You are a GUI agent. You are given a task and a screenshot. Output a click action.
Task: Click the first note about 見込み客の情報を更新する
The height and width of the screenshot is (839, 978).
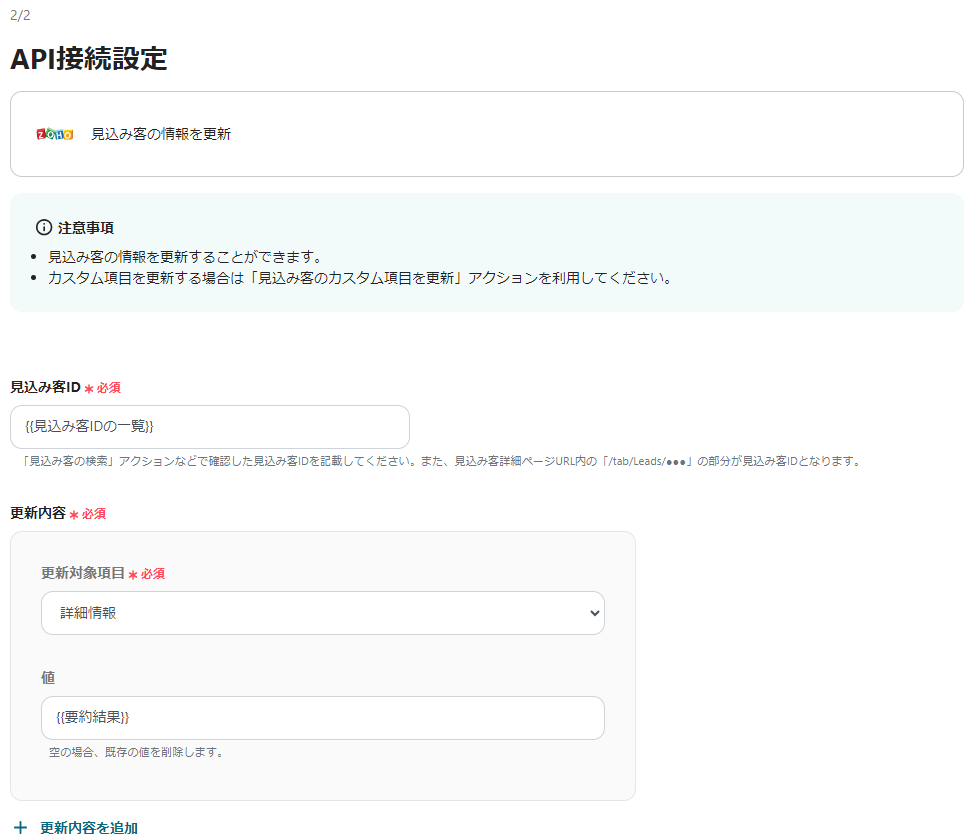click(184, 257)
